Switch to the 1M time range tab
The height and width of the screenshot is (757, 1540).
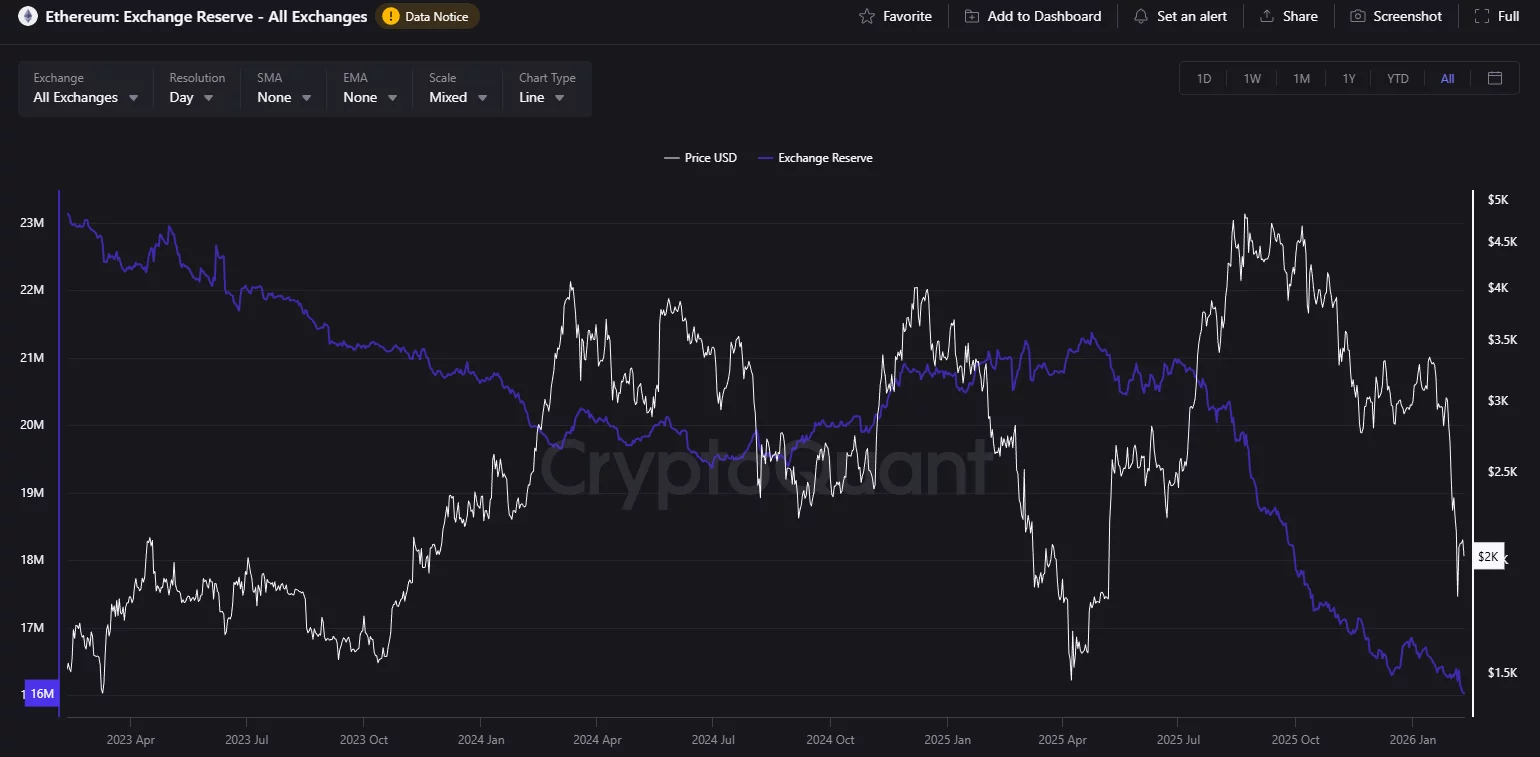pos(1301,77)
